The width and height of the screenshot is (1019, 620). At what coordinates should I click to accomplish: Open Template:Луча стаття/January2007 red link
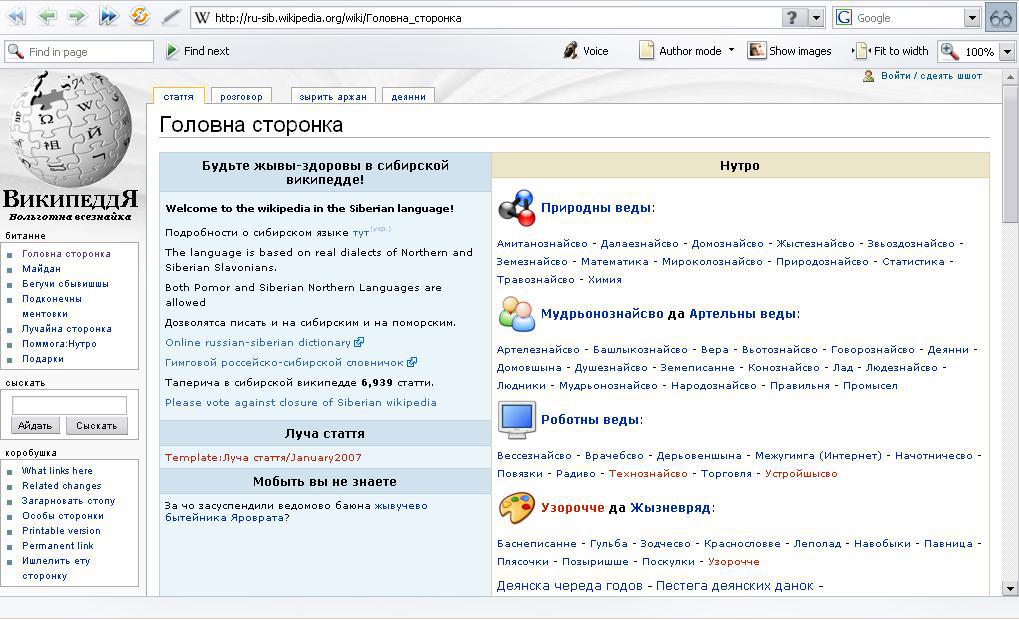263,458
